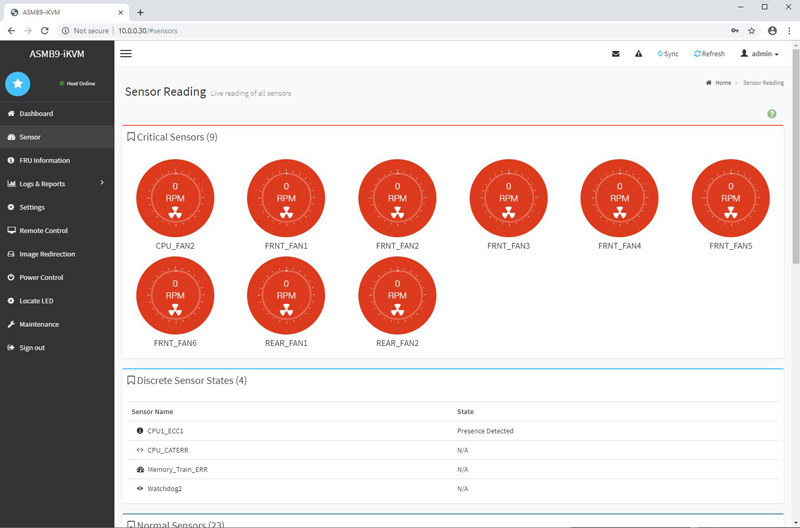Click the green help question mark icon
This screenshot has width=800, height=528.
[x=771, y=114]
